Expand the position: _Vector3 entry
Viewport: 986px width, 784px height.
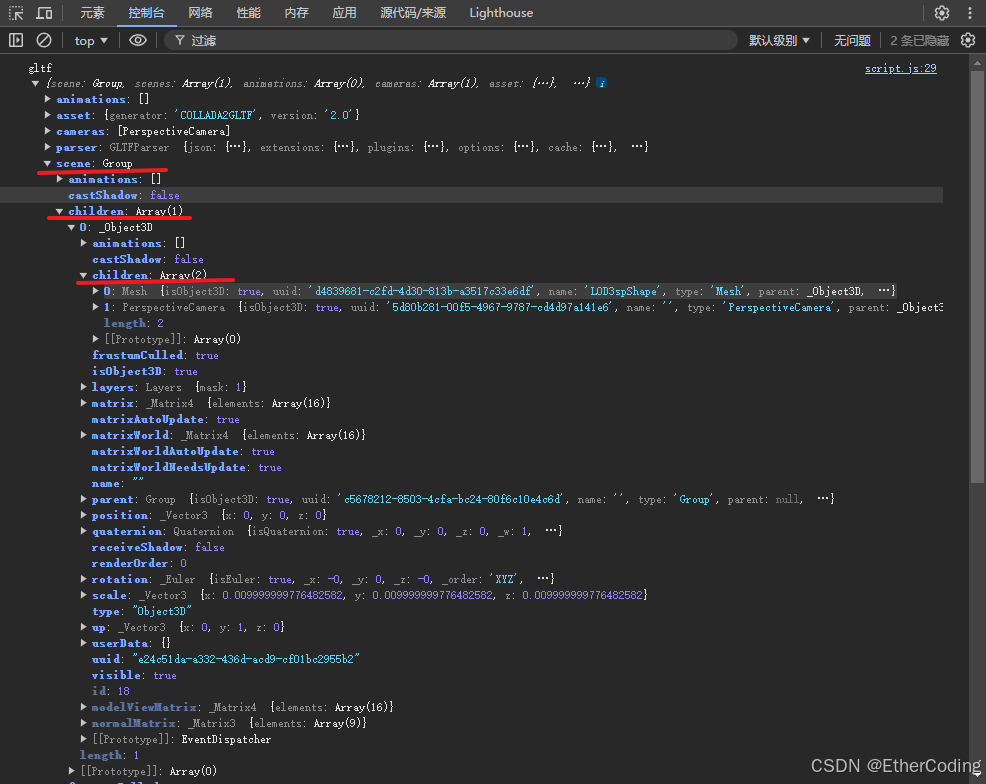point(84,515)
